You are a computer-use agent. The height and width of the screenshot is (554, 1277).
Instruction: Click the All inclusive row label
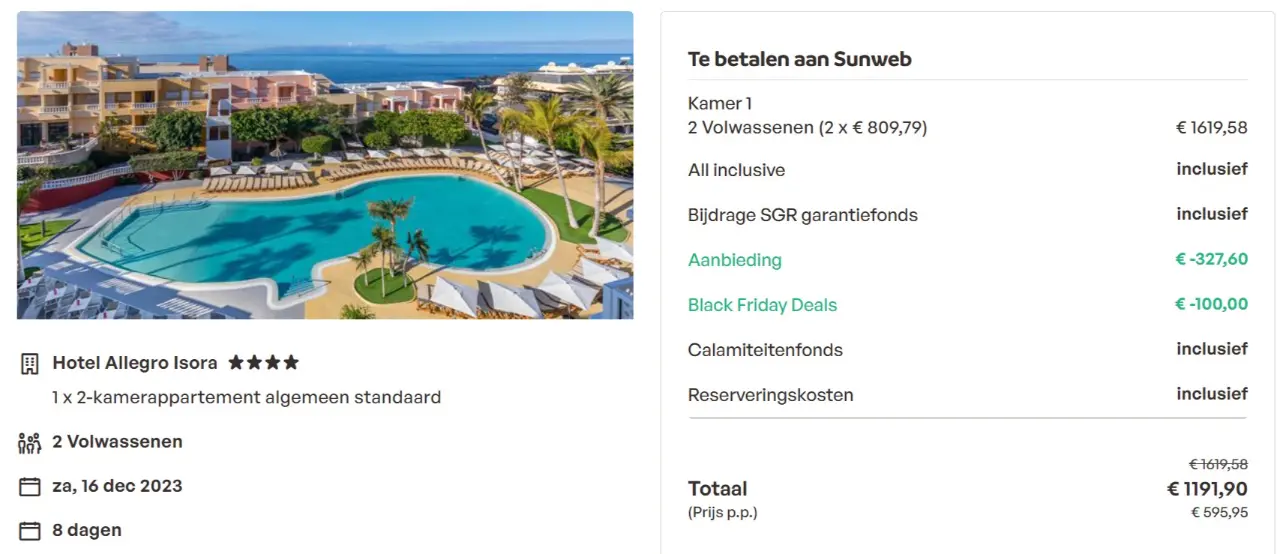pos(736,170)
